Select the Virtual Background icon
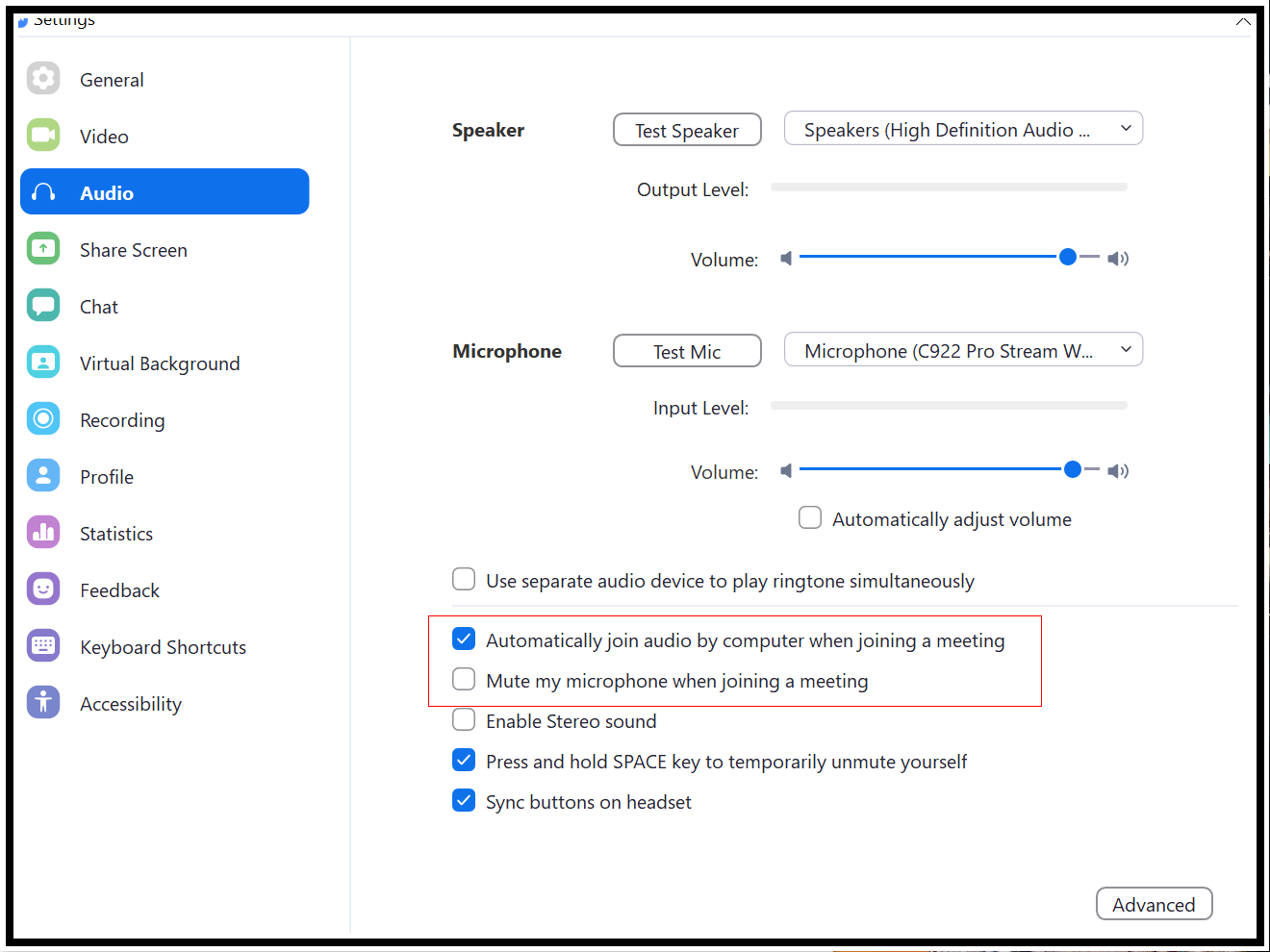The image size is (1270, 952). pos(43,362)
